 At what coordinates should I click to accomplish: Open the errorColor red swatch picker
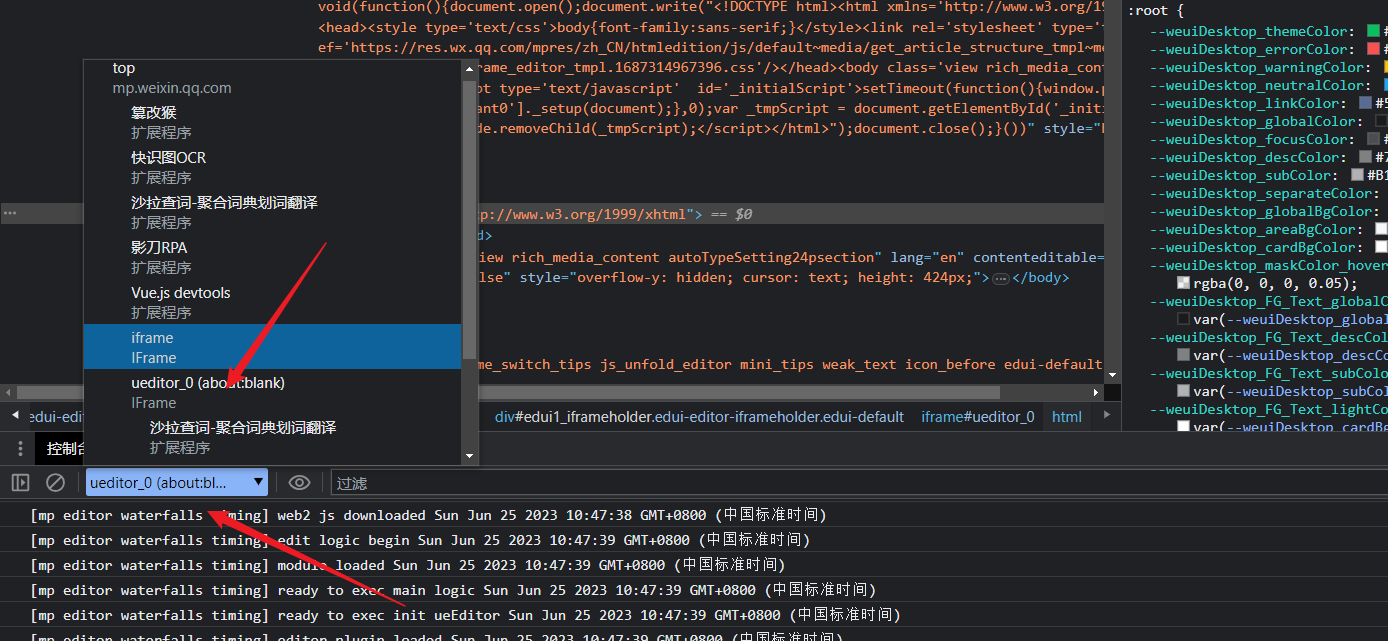tap(1373, 49)
